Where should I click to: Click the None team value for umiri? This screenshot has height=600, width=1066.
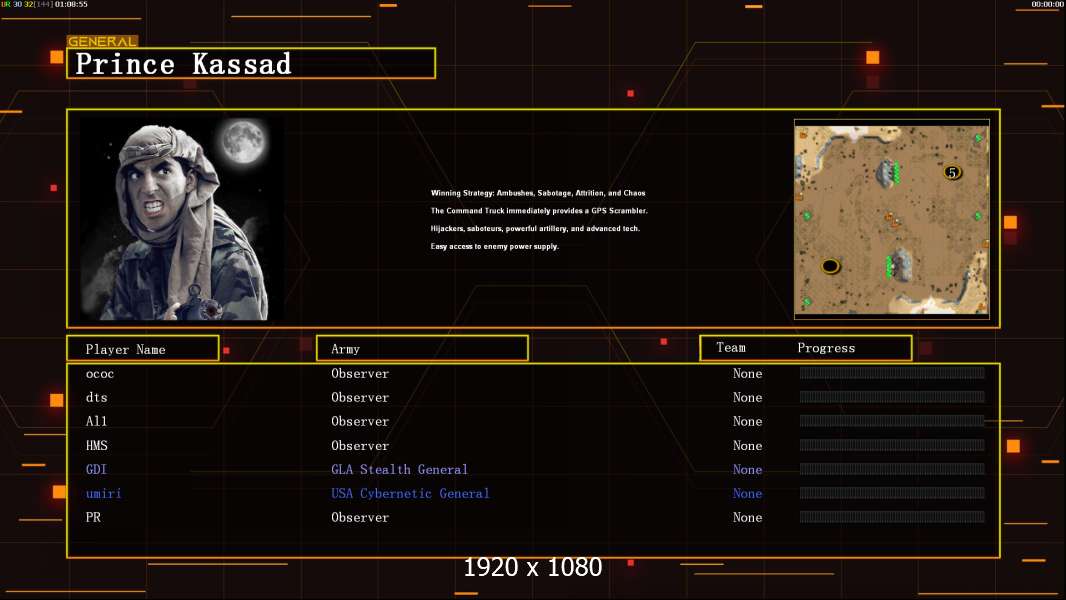point(747,493)
